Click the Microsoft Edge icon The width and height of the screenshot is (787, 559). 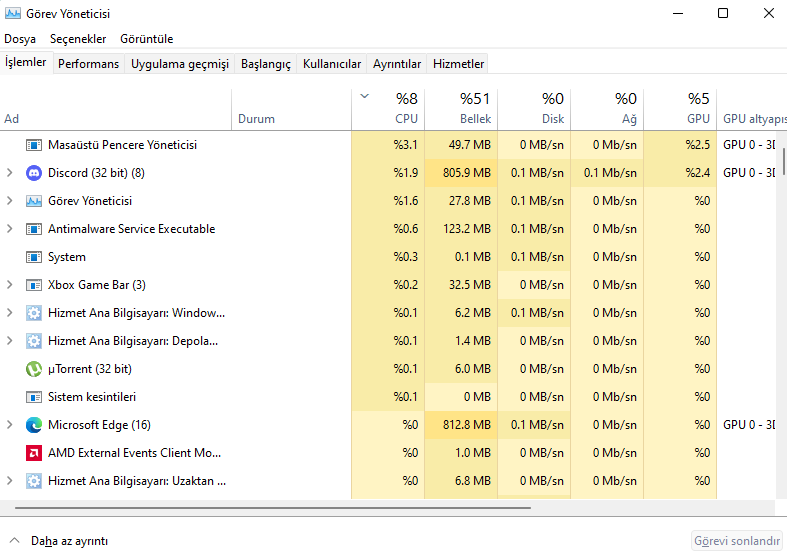pyautogui.click(x=34, y=425)
